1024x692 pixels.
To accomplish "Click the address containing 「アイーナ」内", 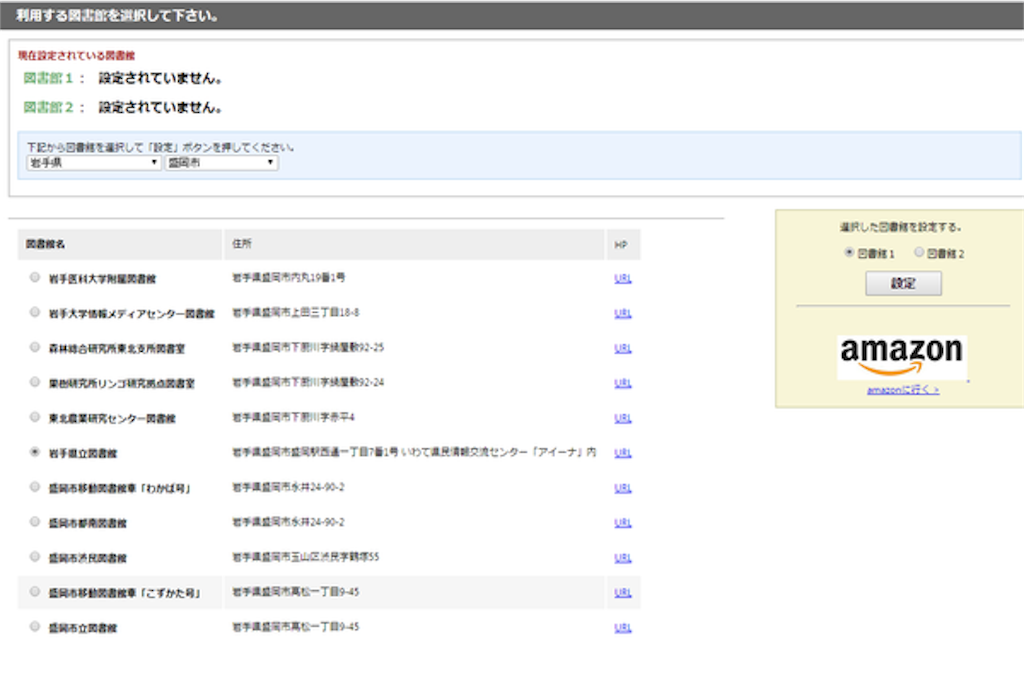I will click(414, 452).
